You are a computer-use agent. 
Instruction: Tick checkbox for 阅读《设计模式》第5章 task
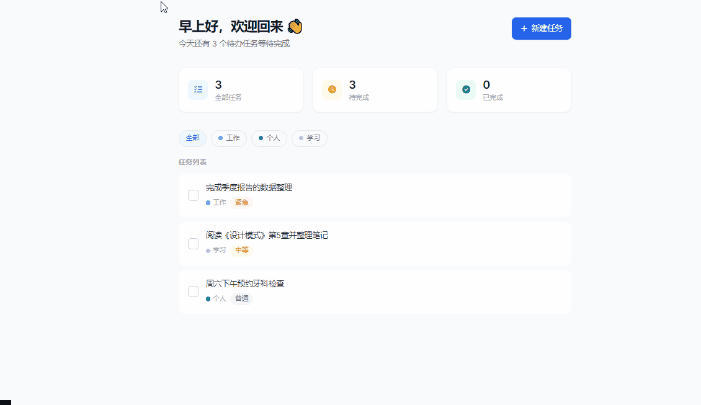click(193, 244)
